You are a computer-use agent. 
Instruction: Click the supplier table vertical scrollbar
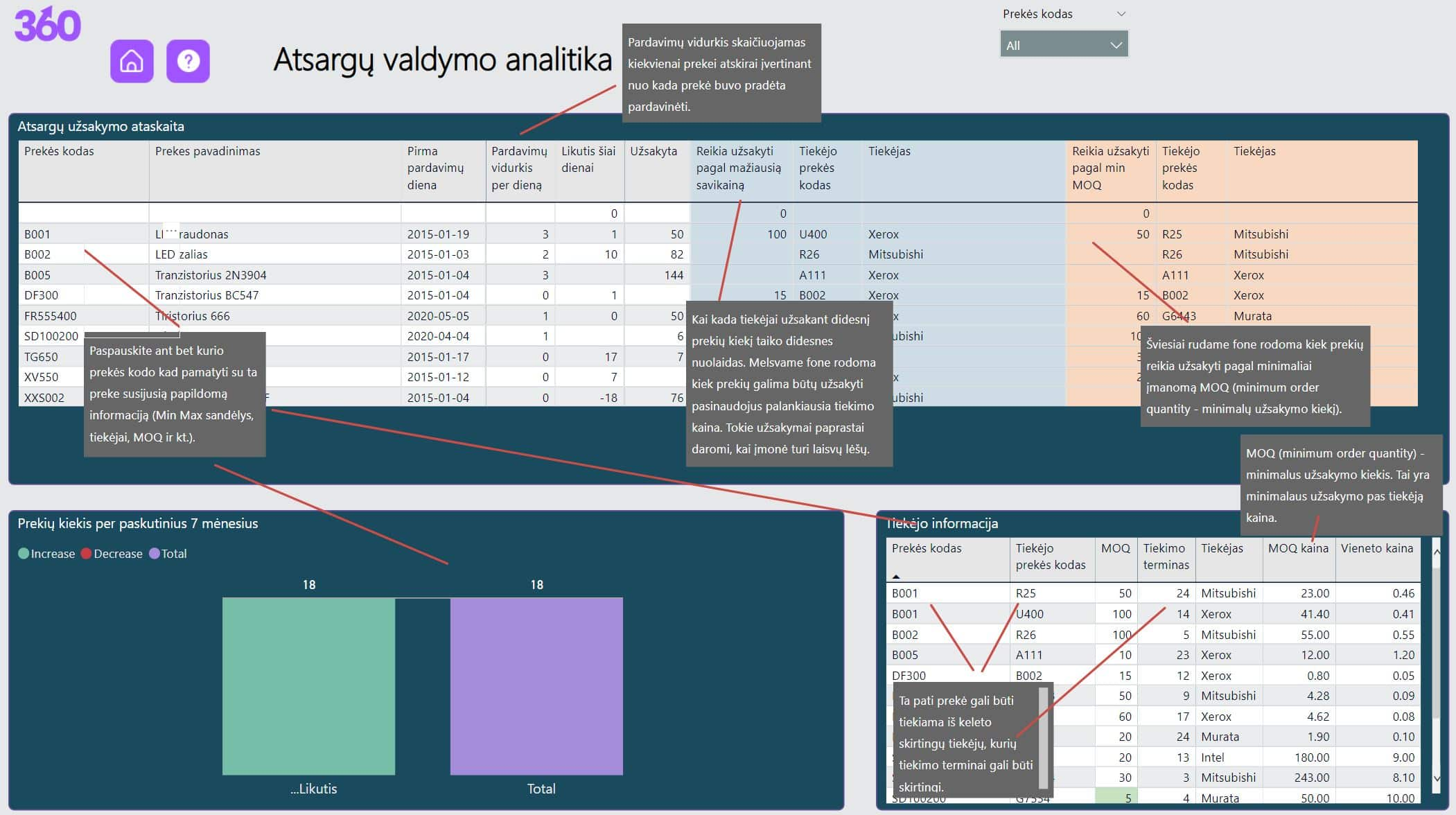click(x=1437, y=645)
